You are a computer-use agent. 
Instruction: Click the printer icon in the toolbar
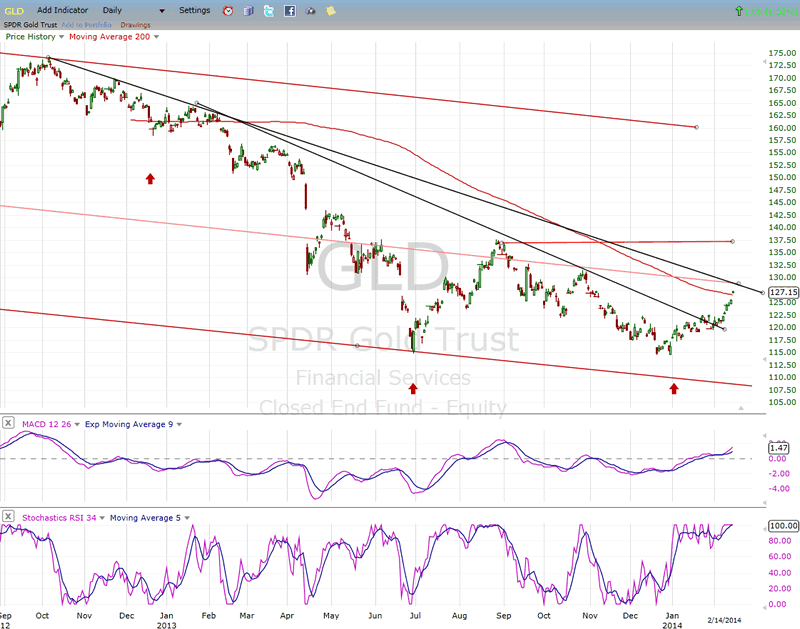310,11
